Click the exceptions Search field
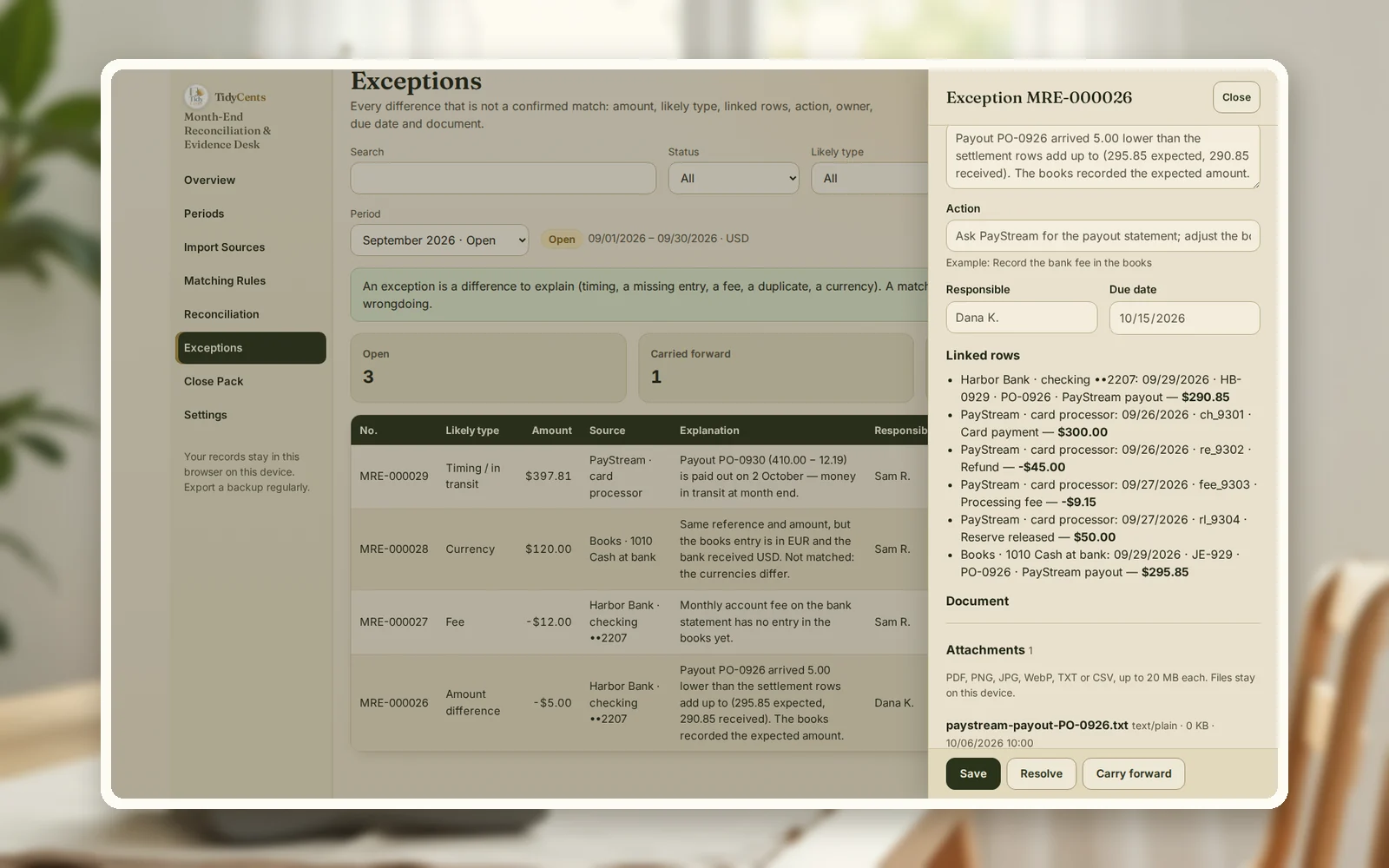 point(503,178)
